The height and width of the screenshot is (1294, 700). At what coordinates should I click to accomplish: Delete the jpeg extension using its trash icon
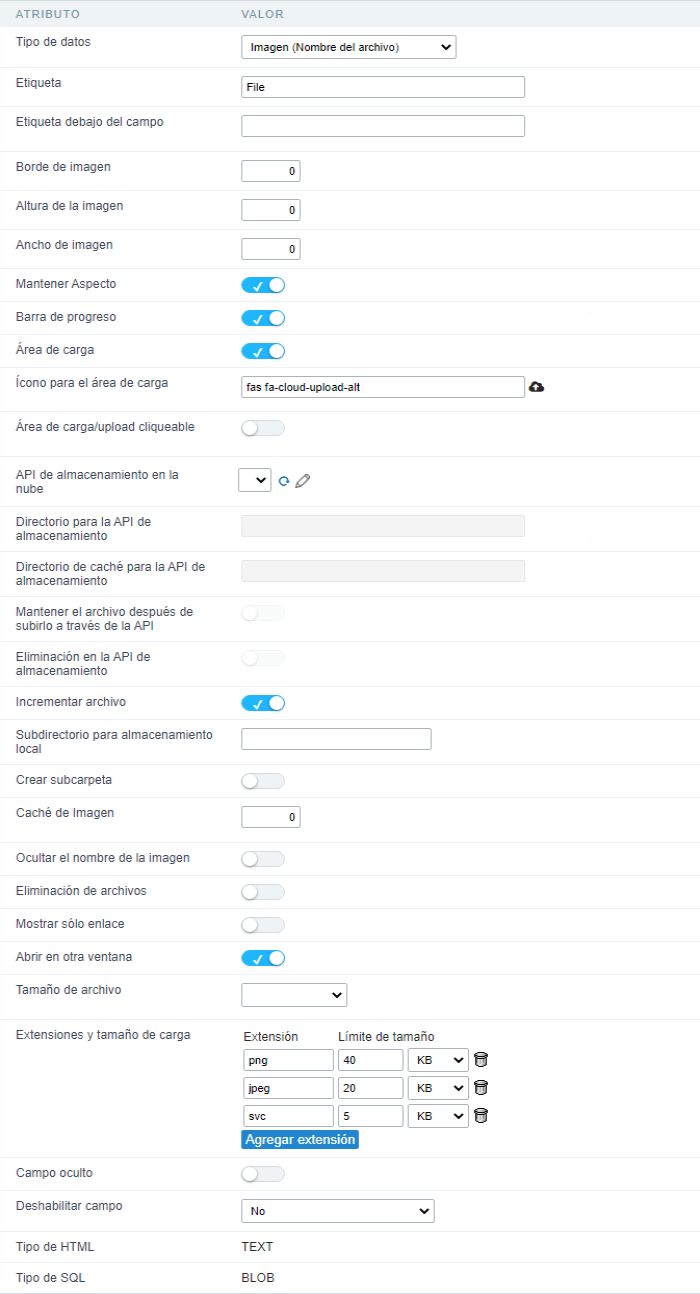click(x=480, y=1087)
